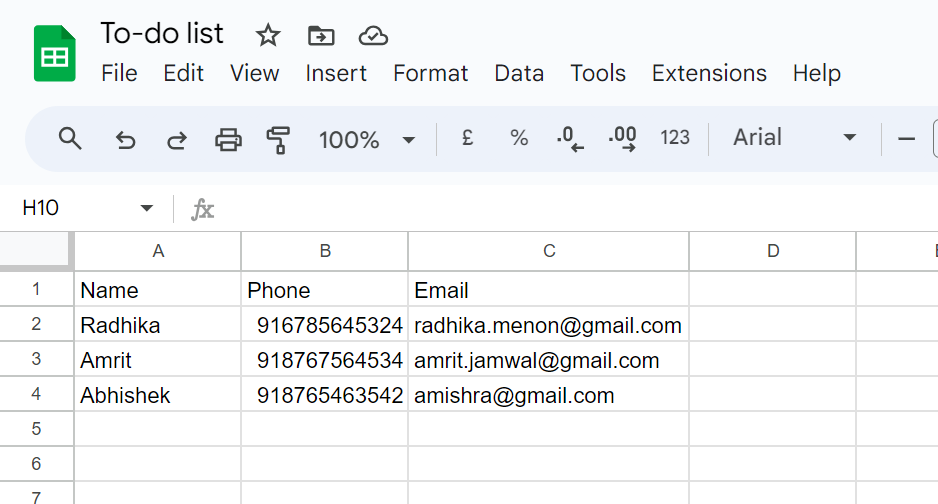Click the percent format button
The image size is (938, 504).
click(519, 139)
